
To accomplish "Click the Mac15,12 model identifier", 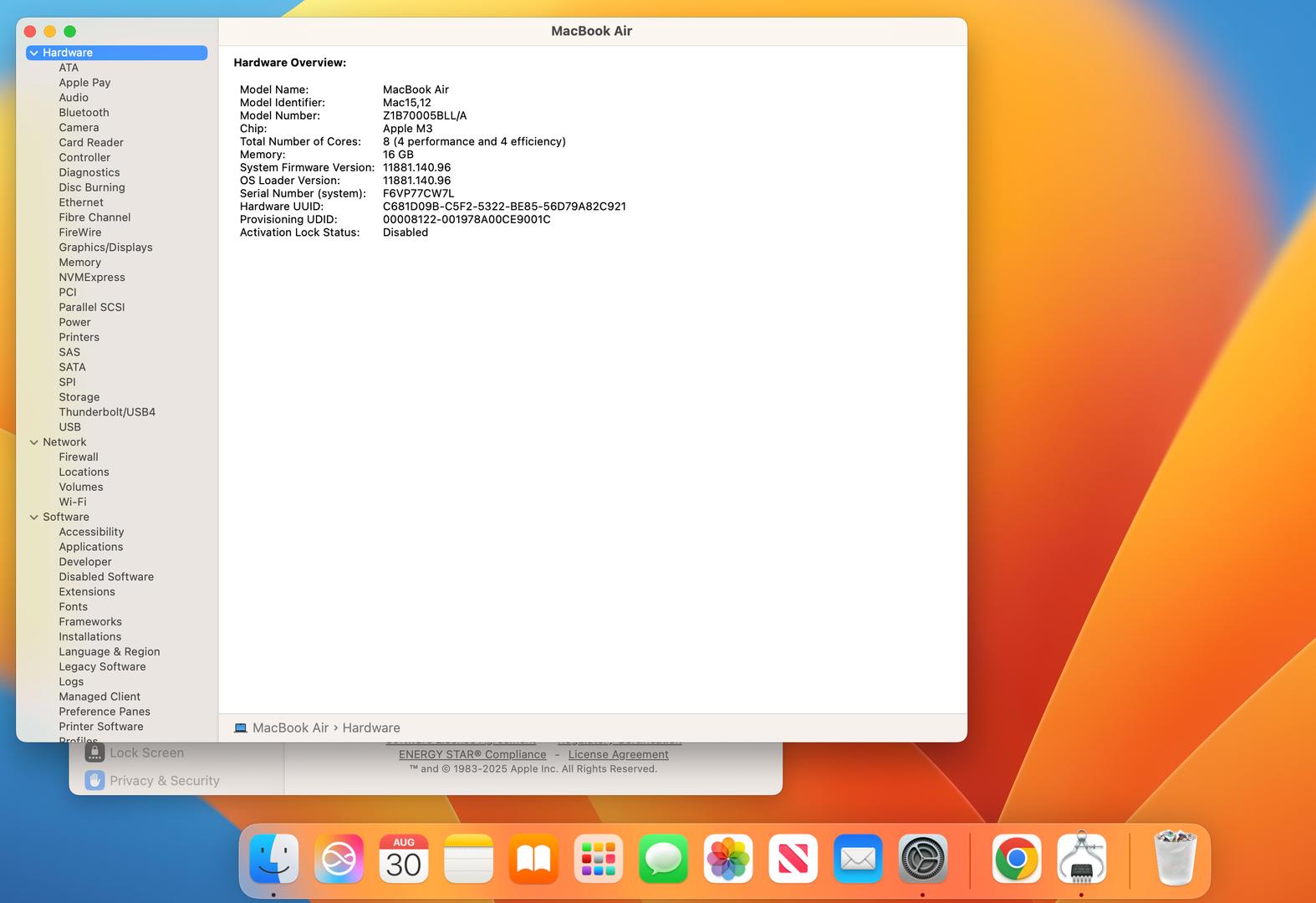I will click(407, 103).
